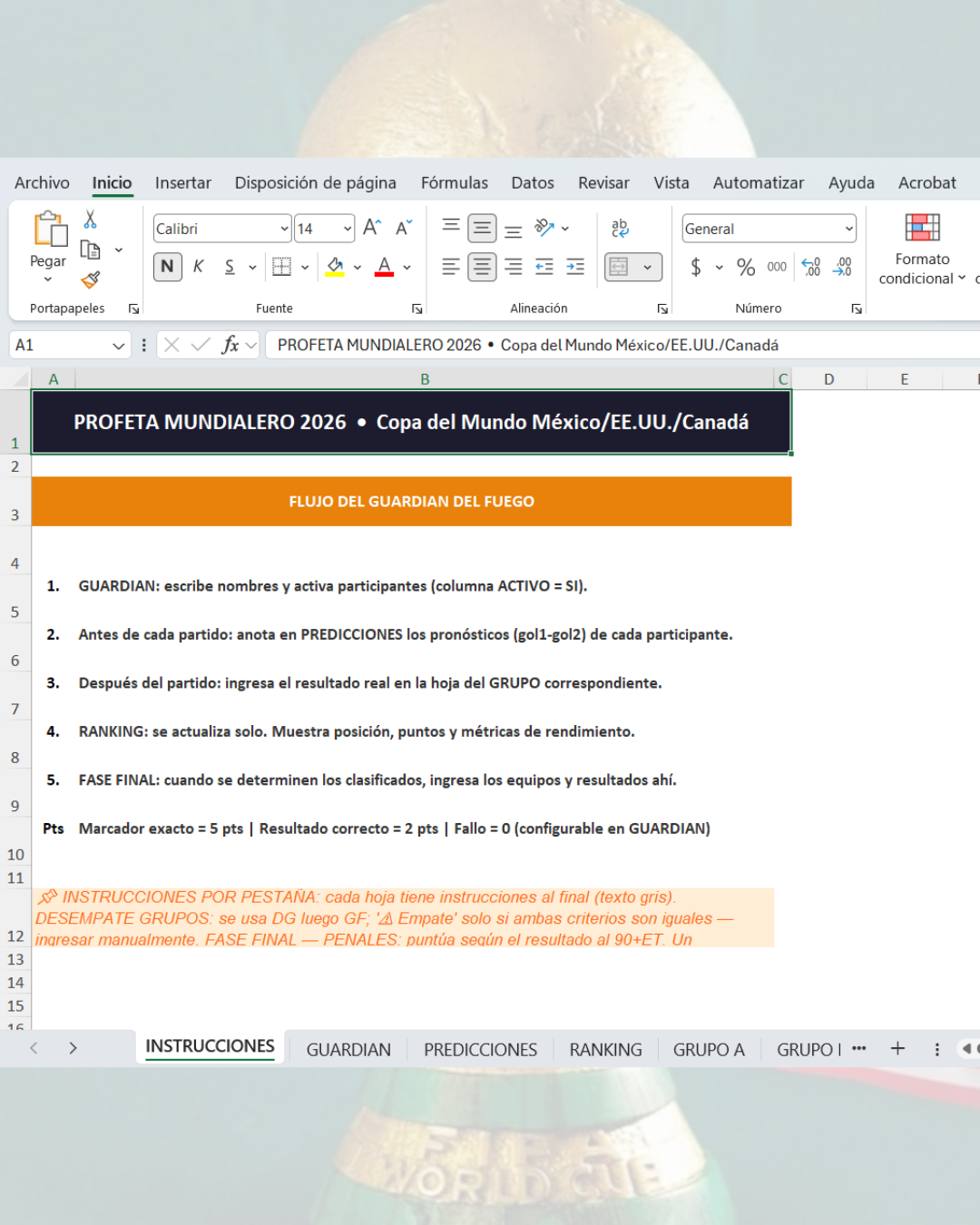Apply percent style format
Screen dimensions: 980x1225
tap(746, 267)
